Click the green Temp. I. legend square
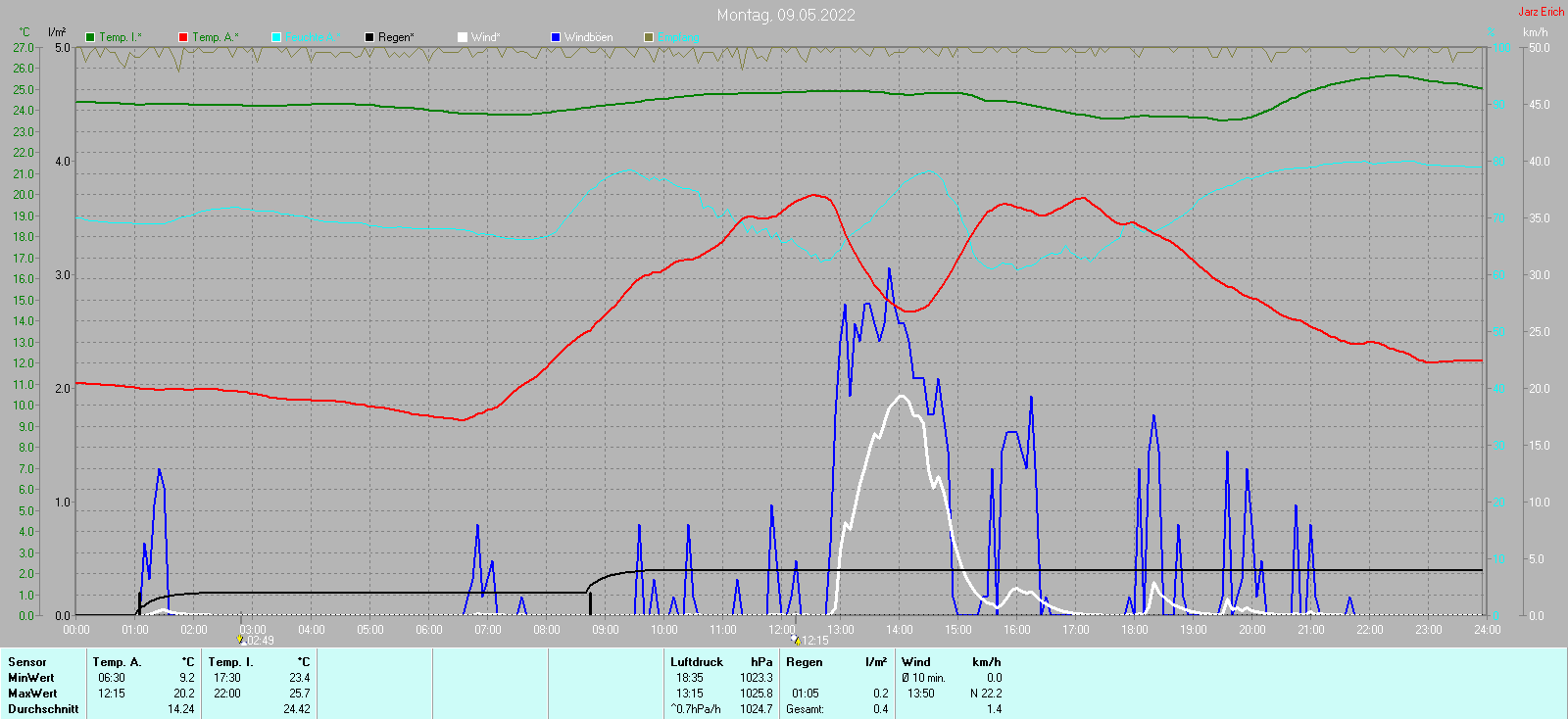Image resolution: width=1568 pixels, height=719 pixels. [90, 37]
